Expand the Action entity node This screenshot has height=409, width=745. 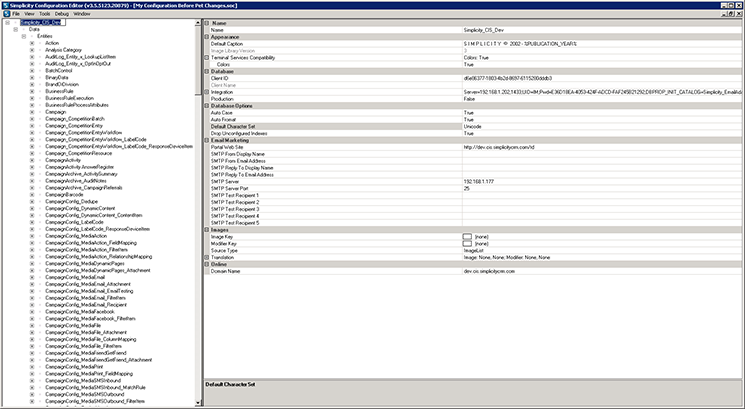coord(32,43)
